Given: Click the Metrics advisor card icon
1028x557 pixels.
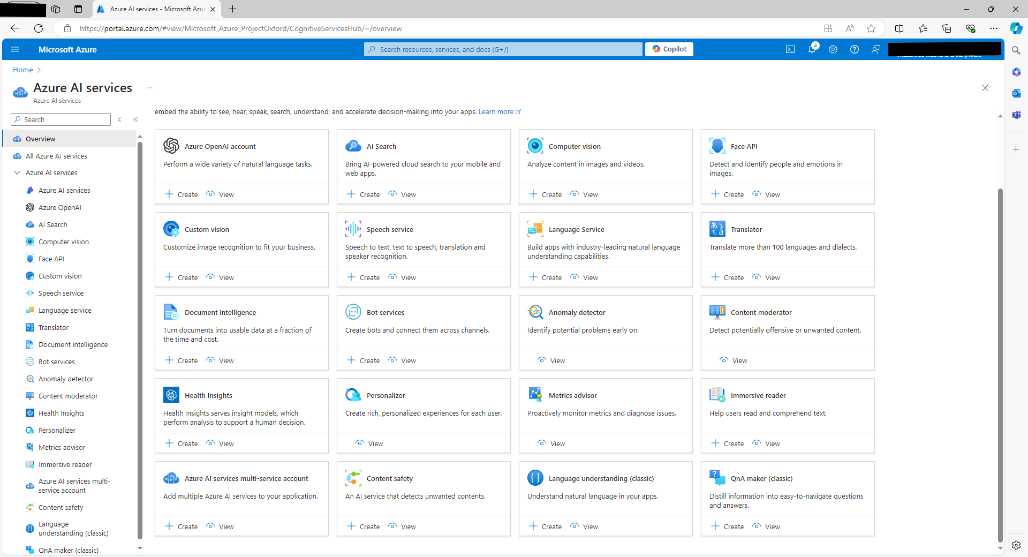Looking at the screenshot, I should [535, 394].
